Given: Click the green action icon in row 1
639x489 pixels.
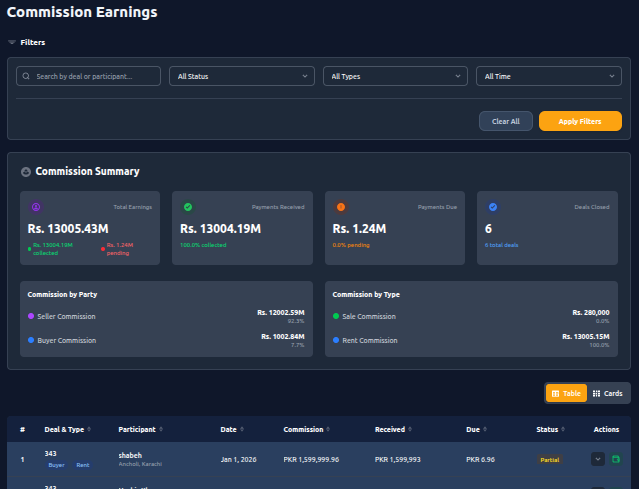Looking at the screenshot, I should pyautogui.click(x=616, y=459).
